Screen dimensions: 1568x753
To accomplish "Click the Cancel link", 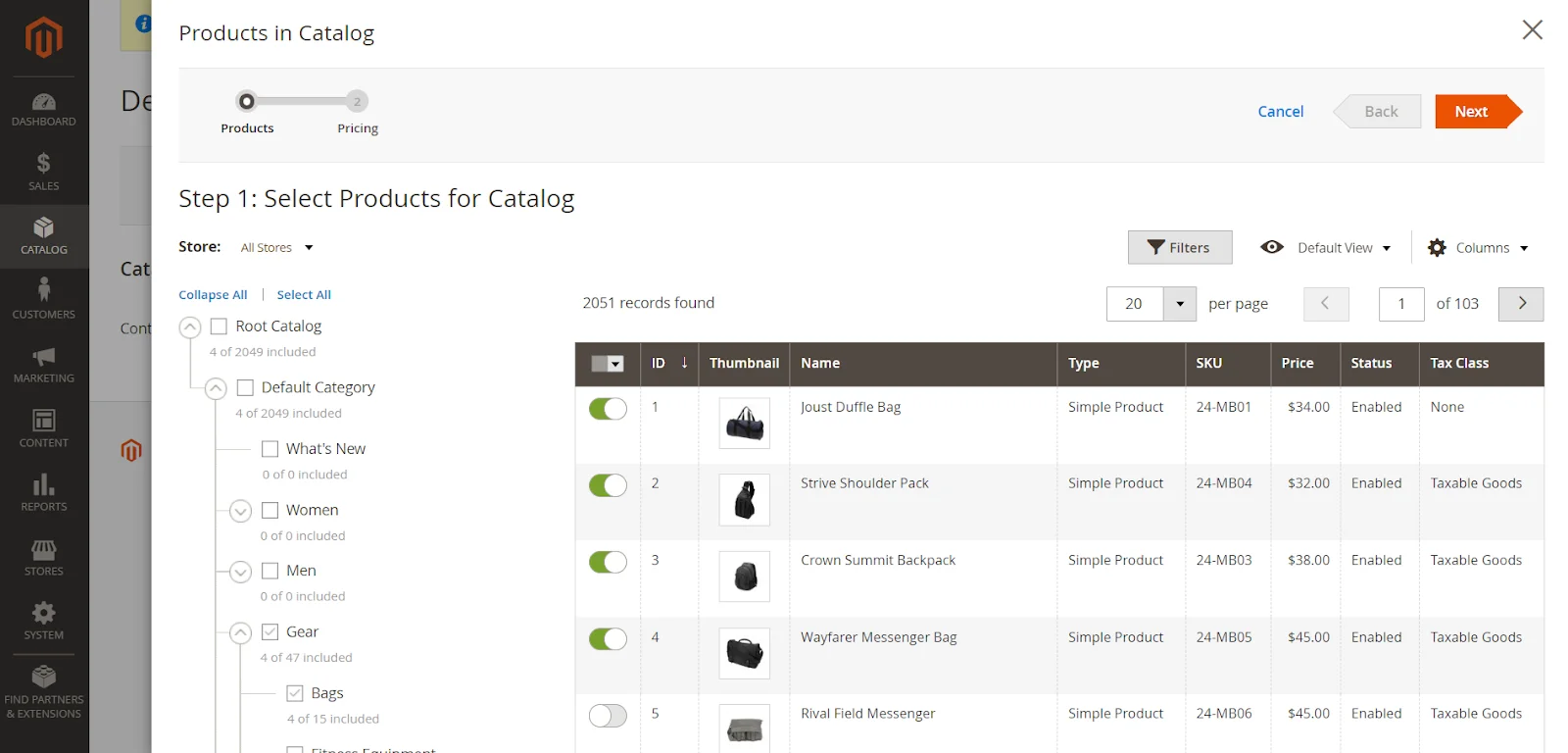I will click(x=1281, y=112).
